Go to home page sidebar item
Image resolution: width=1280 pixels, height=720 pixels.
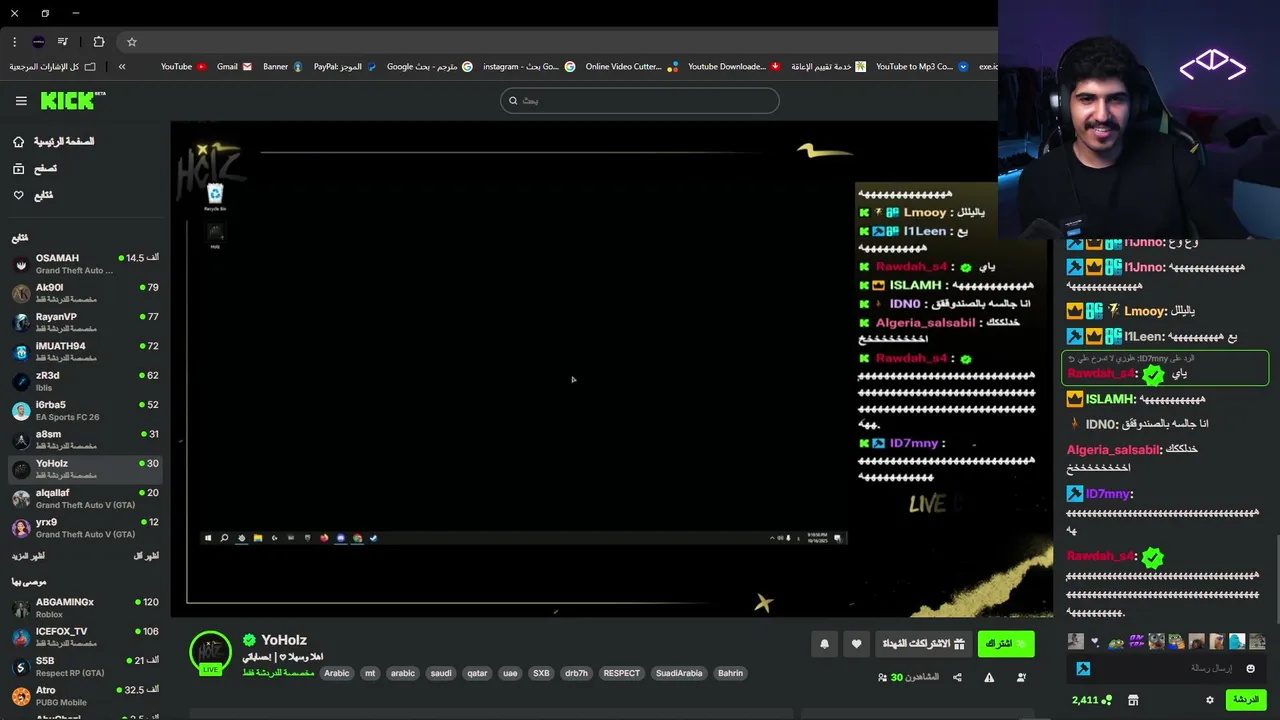point(54,142)
